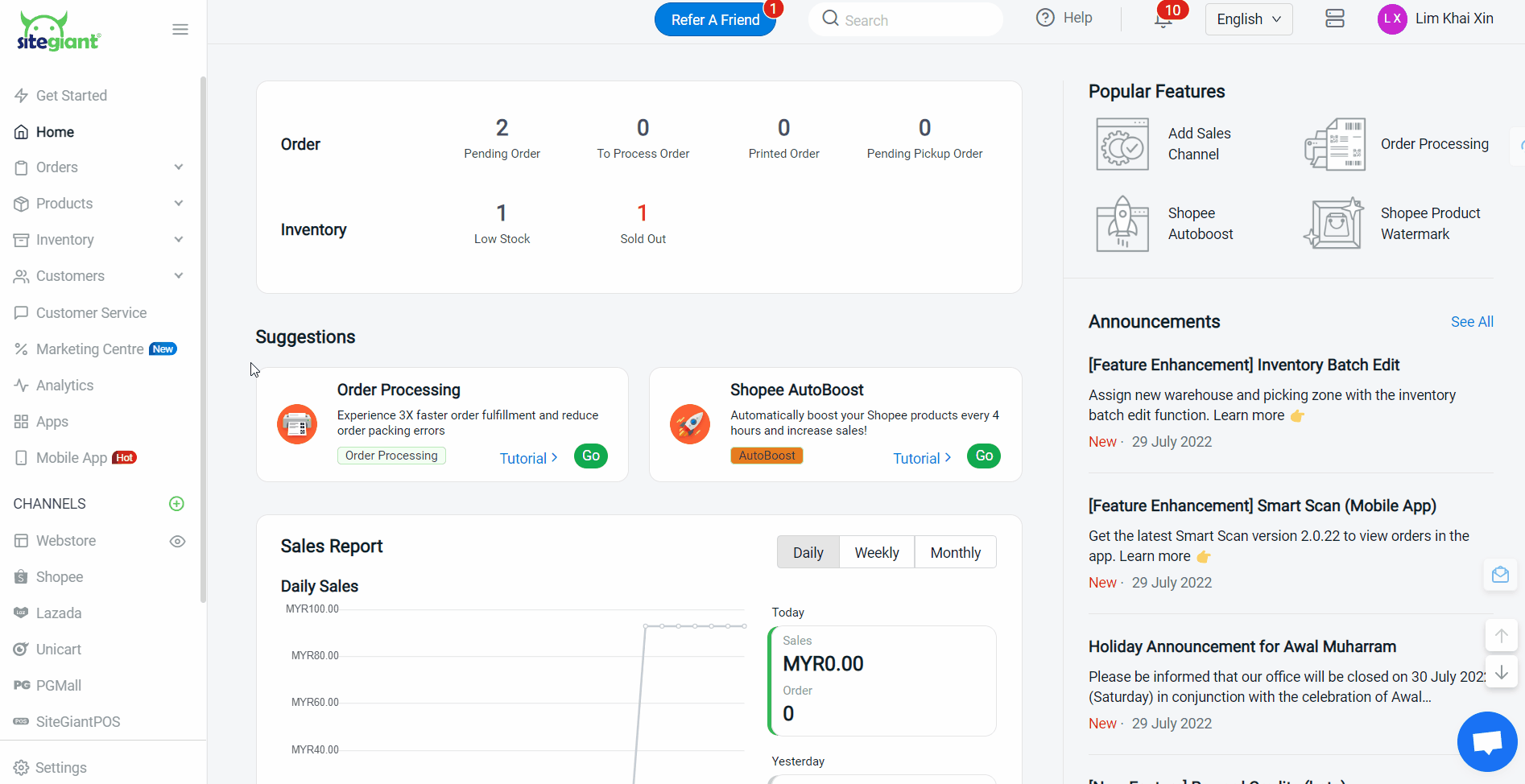This screenshot has width=1525, height=784.
Task: Open the notification bell
Action: 1163,20
